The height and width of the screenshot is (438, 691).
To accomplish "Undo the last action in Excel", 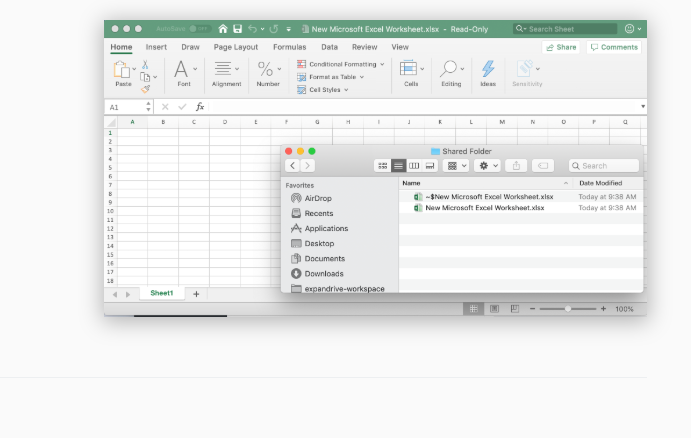I will (x=252, y=29).
